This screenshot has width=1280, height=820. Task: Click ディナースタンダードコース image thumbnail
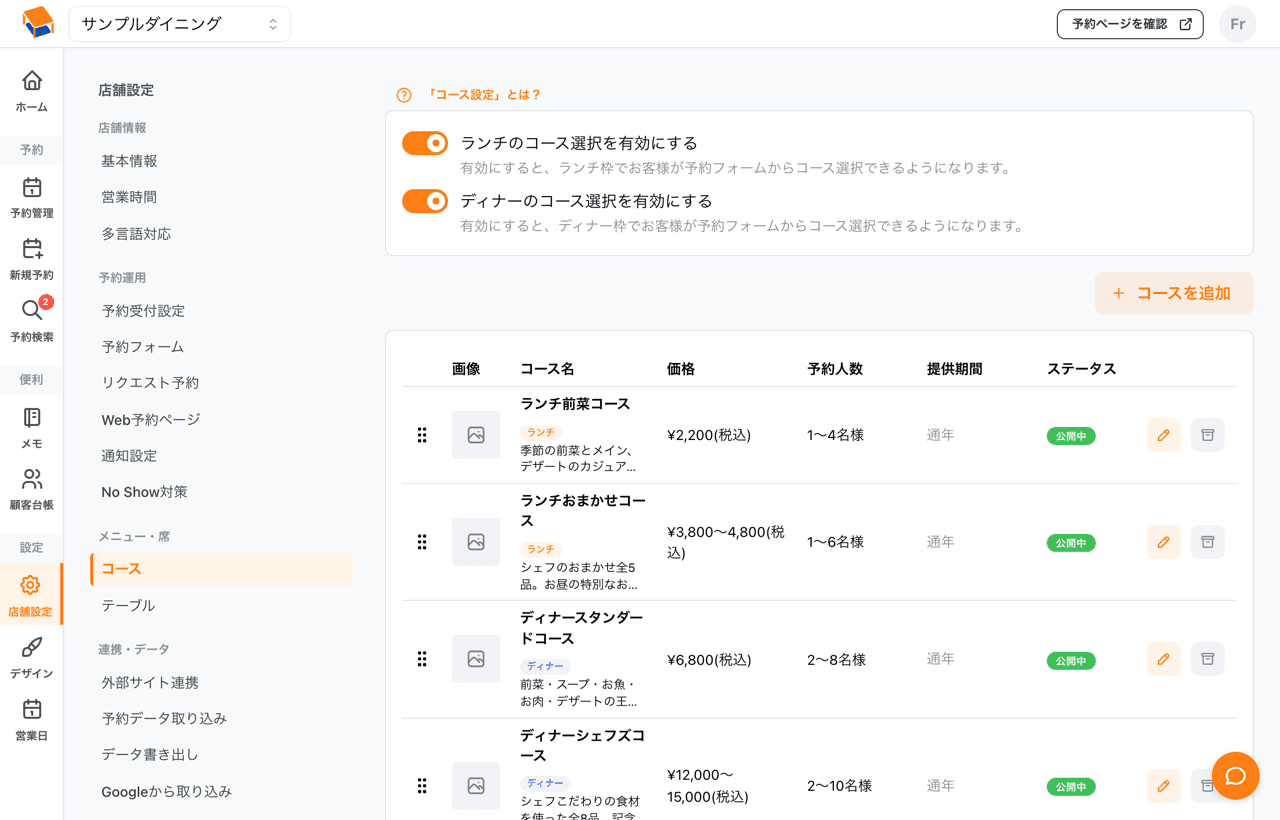pos(476,659)
